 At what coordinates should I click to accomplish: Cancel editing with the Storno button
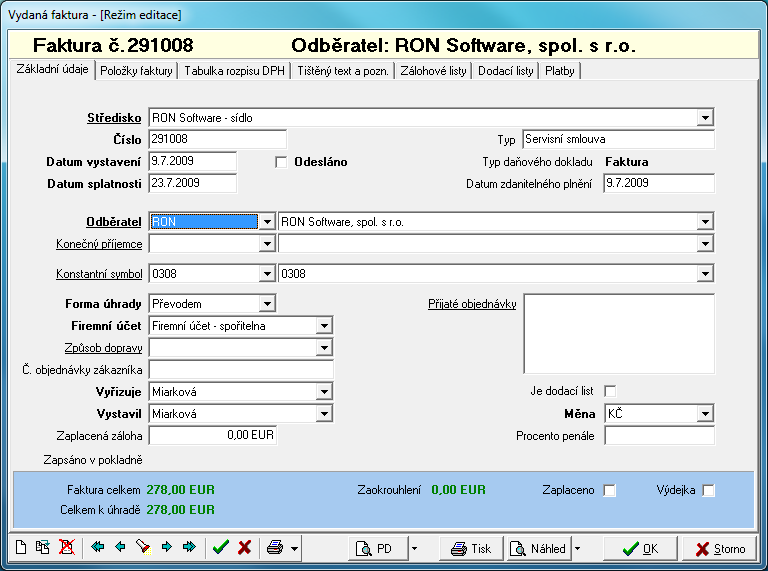pos(720,548)
